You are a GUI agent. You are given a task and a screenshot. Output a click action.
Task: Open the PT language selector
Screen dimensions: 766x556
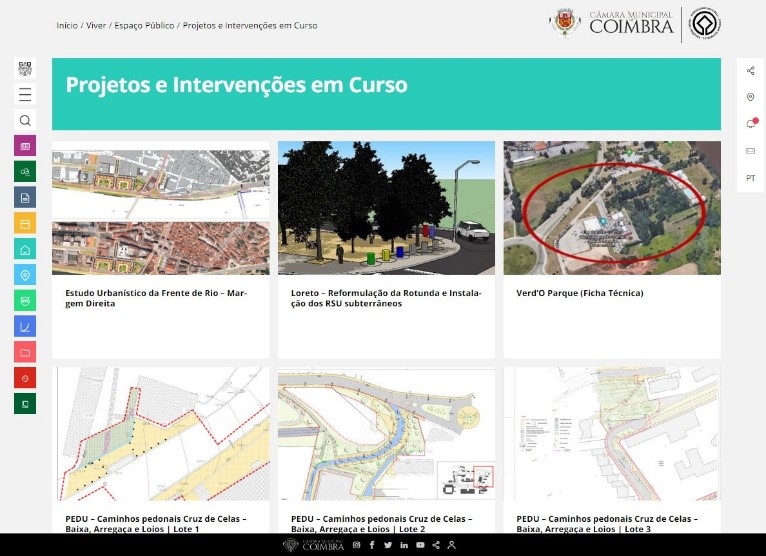750,178
